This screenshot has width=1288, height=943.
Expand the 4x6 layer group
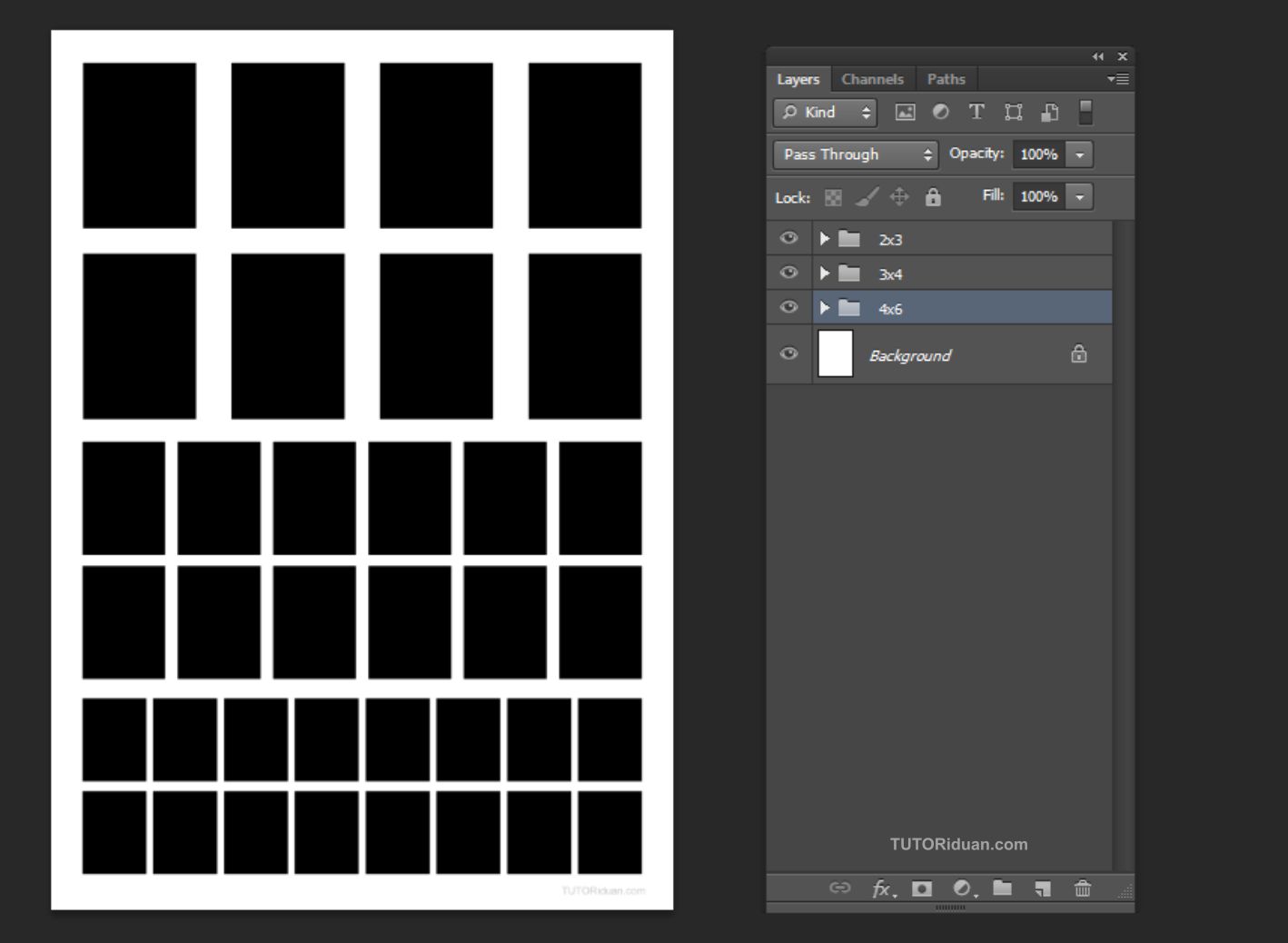(x=824, y=308)
